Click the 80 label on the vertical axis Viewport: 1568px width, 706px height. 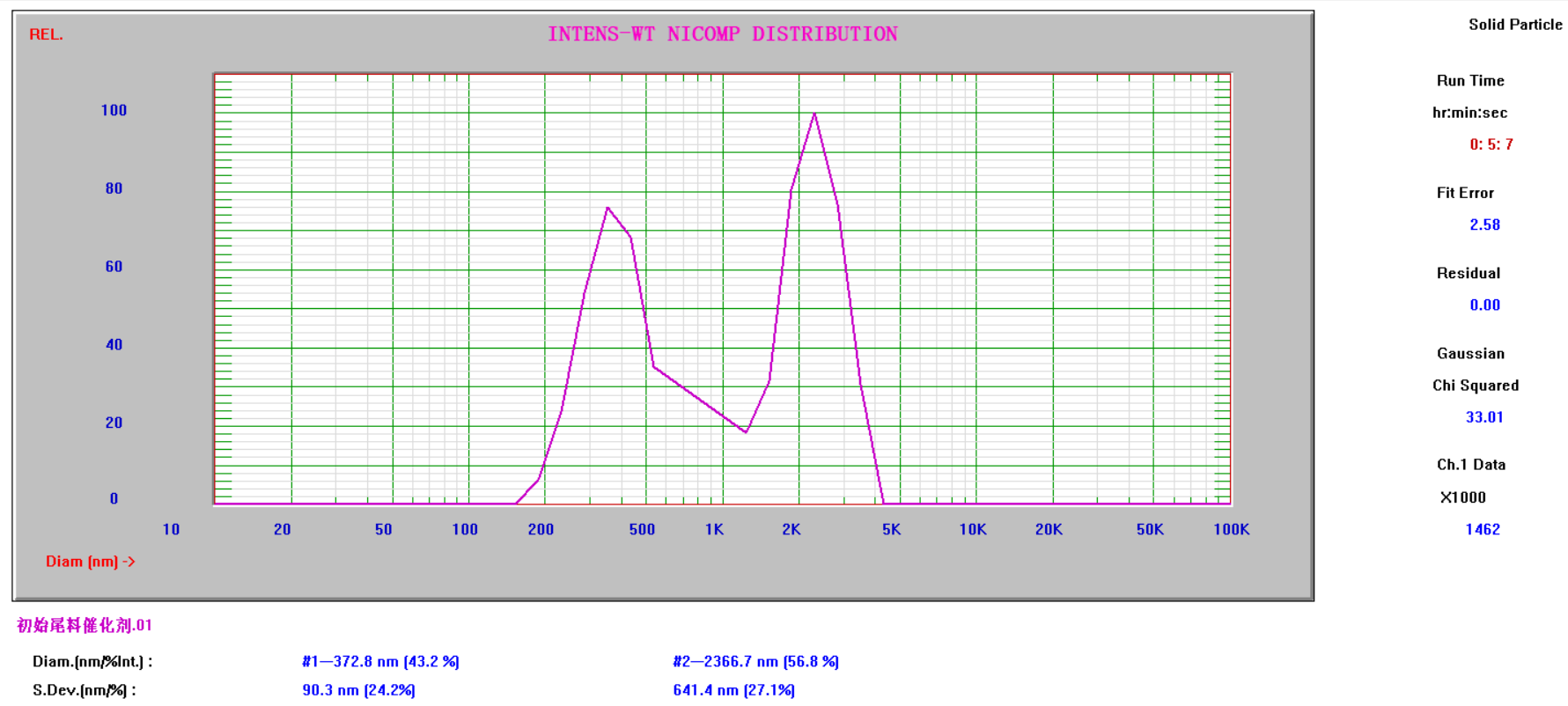coord(114,188)
